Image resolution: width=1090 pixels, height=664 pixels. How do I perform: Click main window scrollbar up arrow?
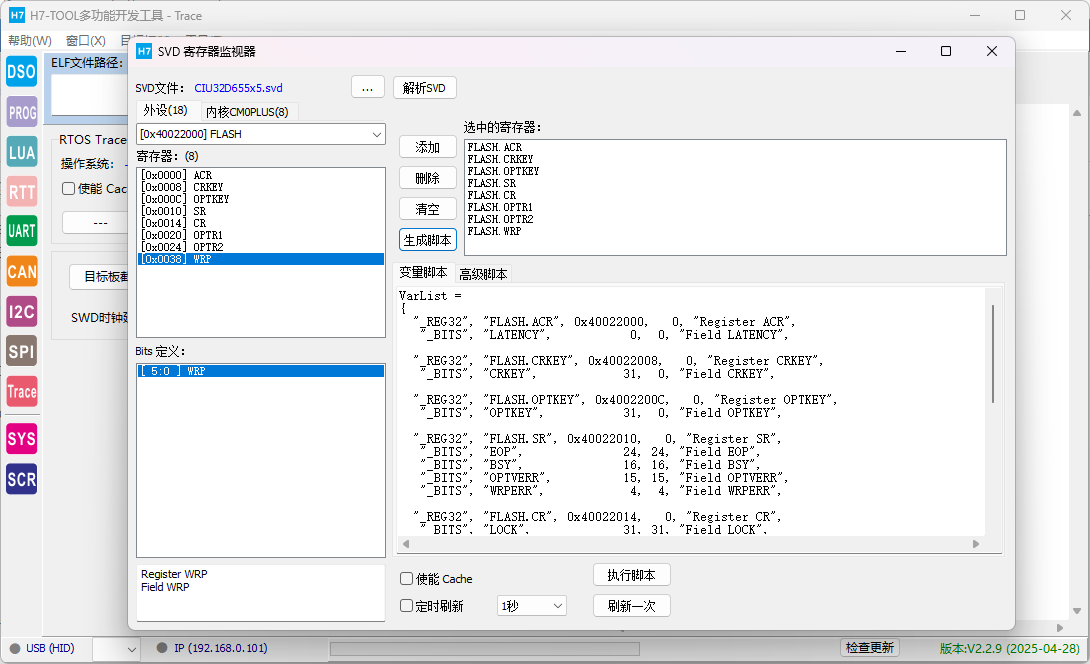coord(1077,113)
